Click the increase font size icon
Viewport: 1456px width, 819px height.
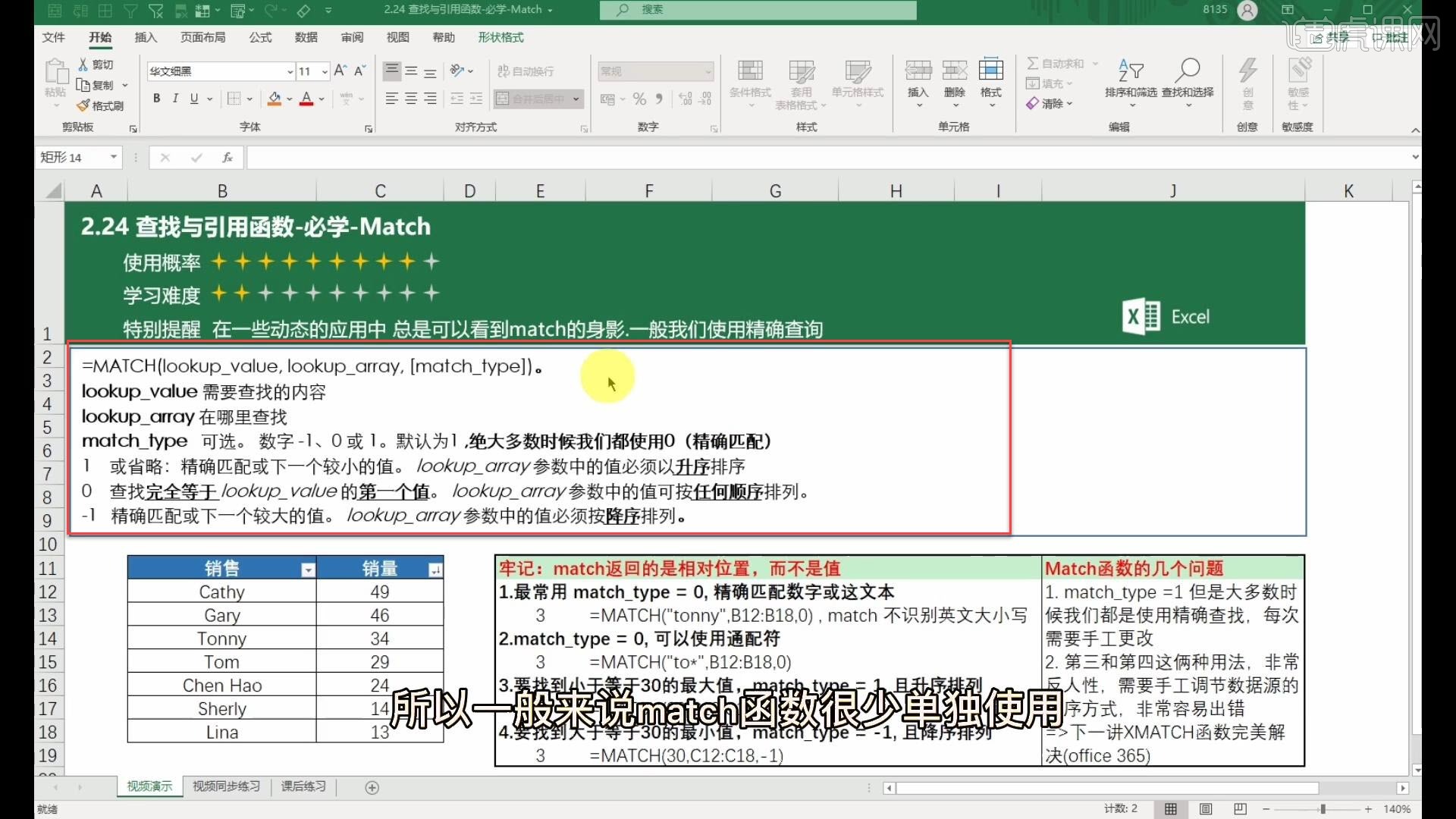pyautogui.click(x=340, y=71)
